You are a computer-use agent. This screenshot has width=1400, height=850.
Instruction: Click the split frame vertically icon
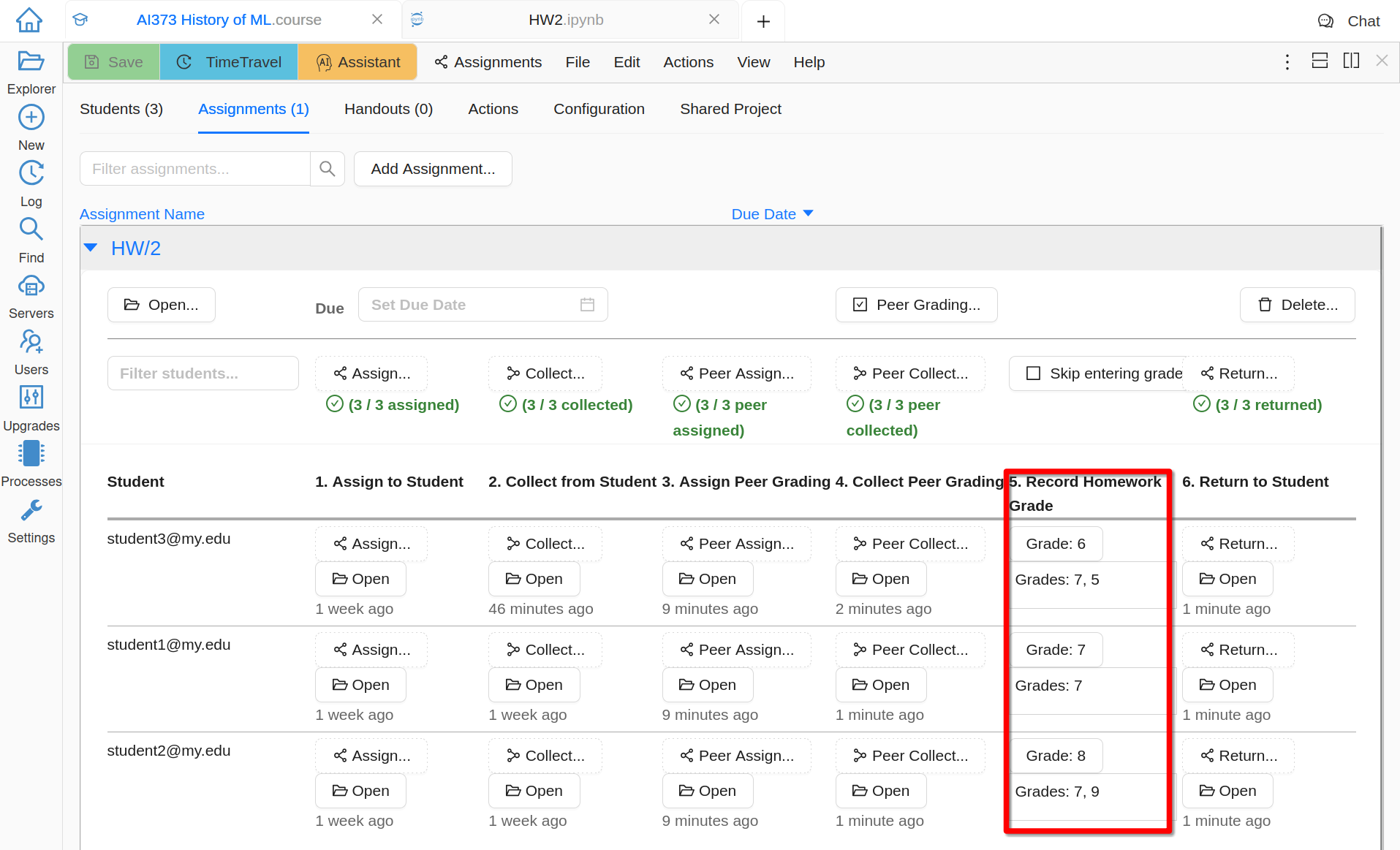[x=1351, y=61]
